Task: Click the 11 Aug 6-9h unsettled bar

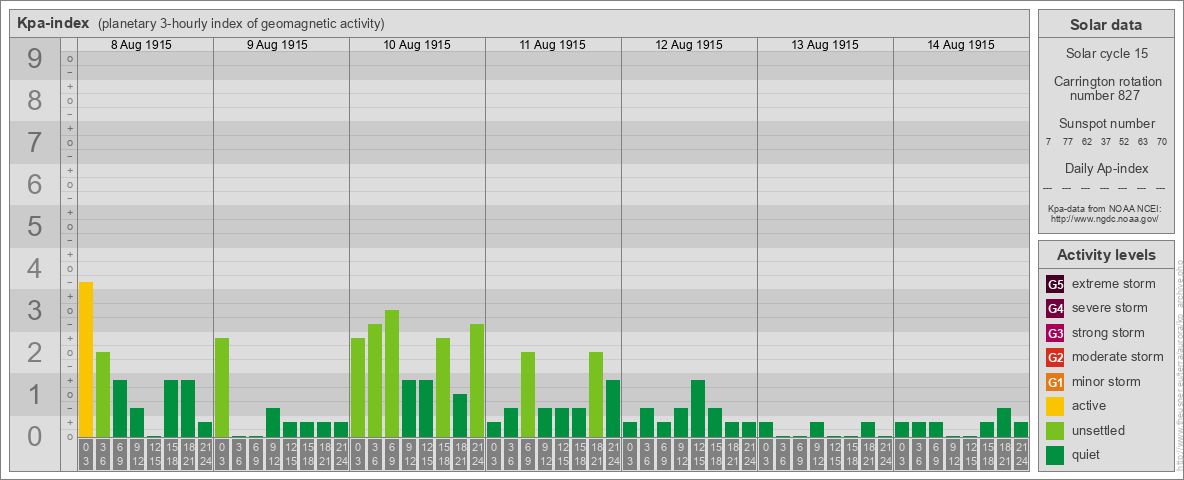Action: pyautogui.click(x=528, y=395)
